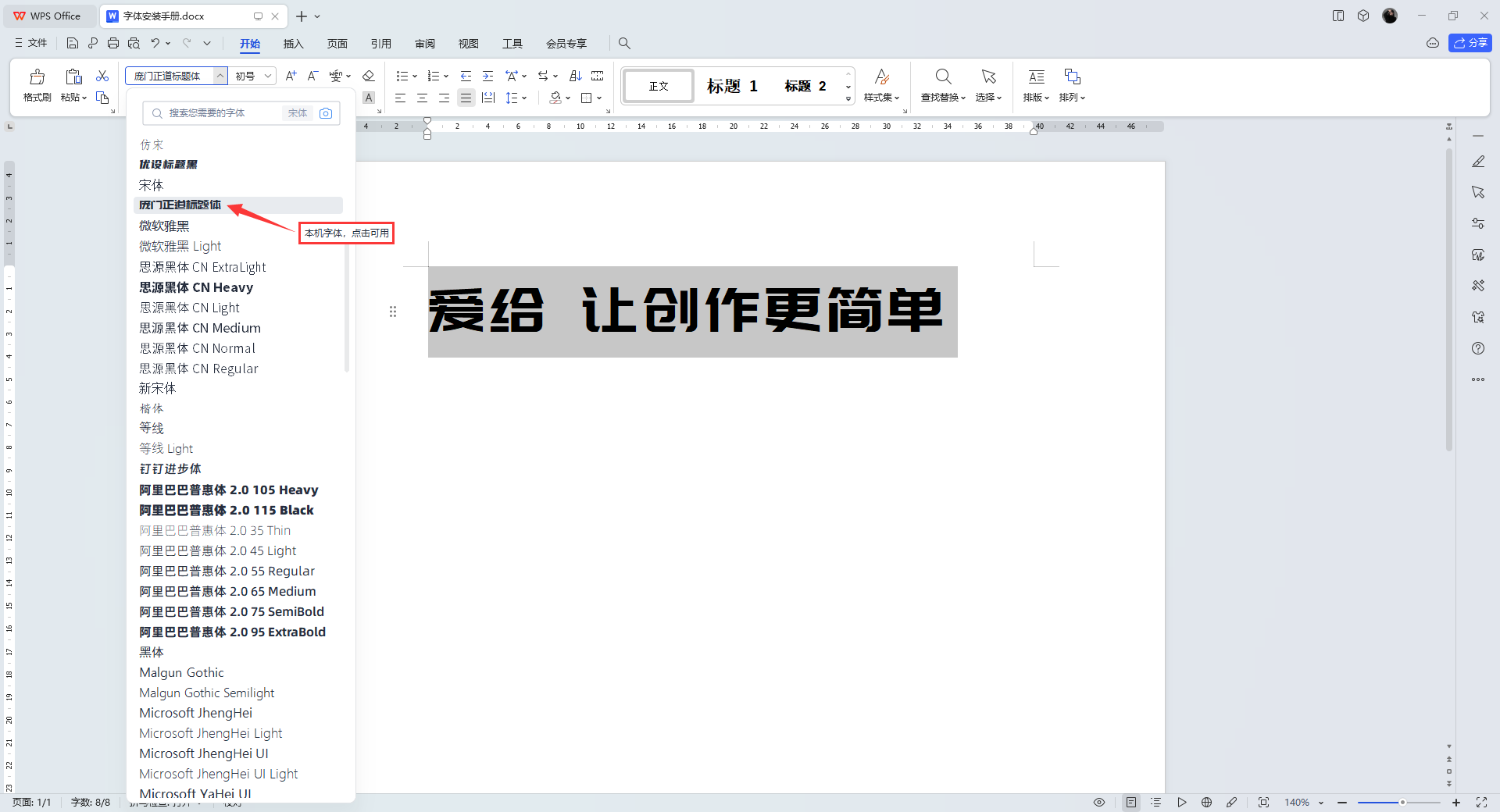Click the search magnifier icon next to 会员专享

[624, 43]
